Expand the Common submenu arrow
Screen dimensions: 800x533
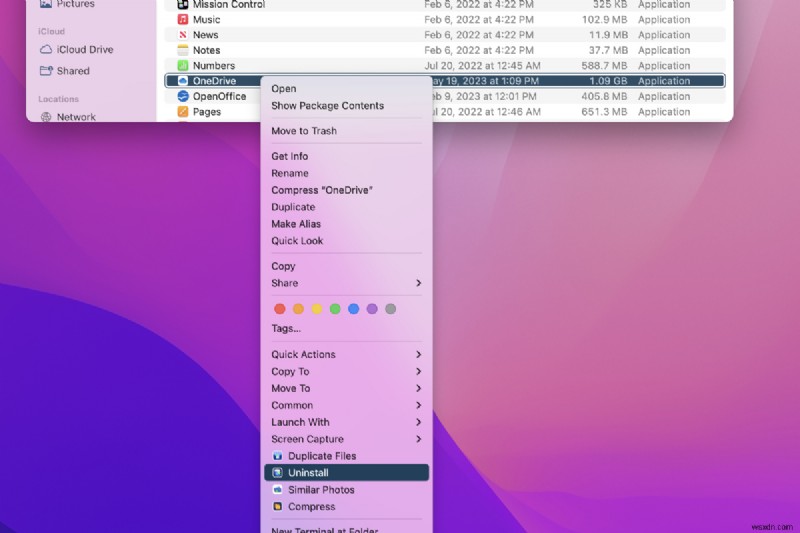(418, 405)
